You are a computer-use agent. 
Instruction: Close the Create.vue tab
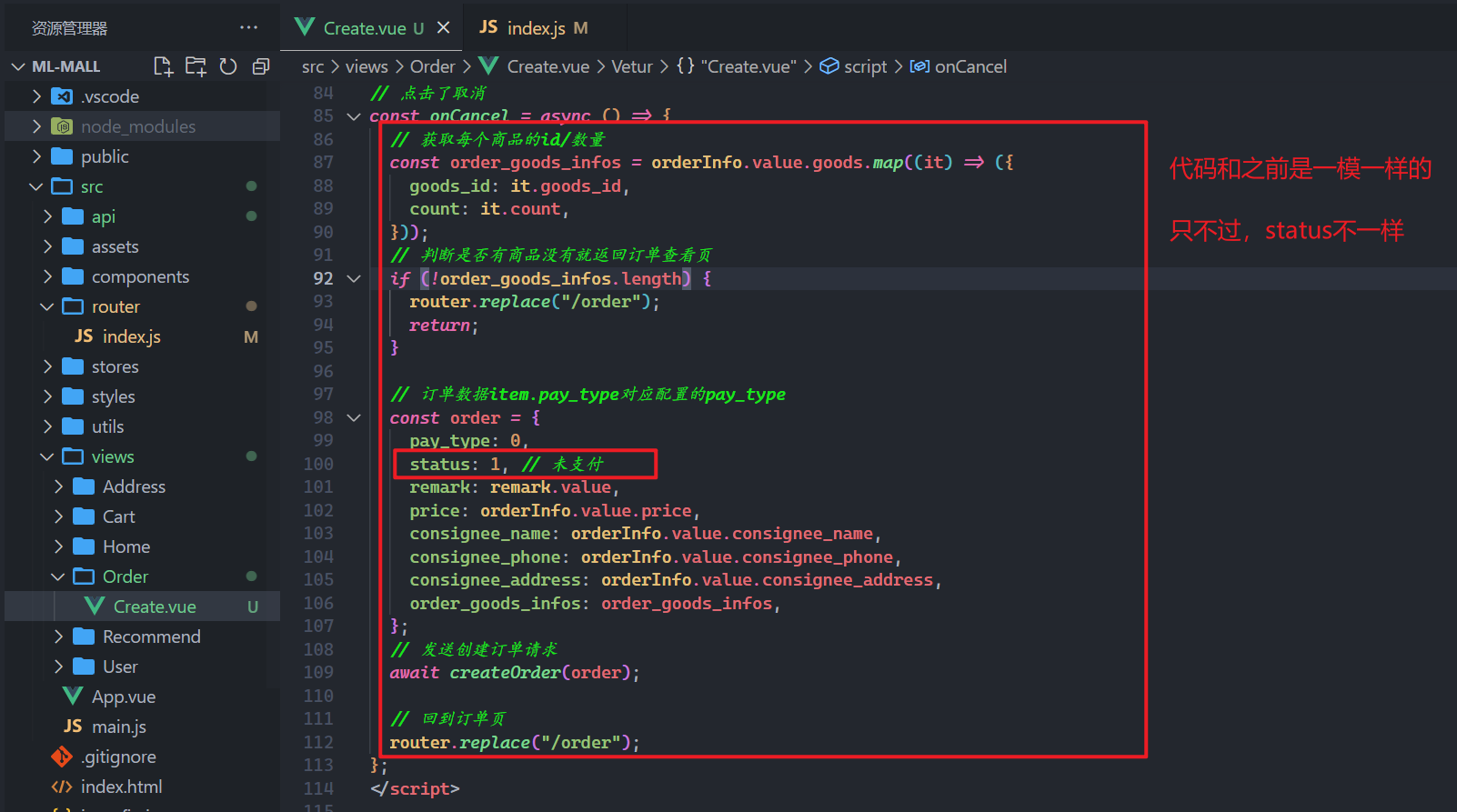tap(443, 27)
